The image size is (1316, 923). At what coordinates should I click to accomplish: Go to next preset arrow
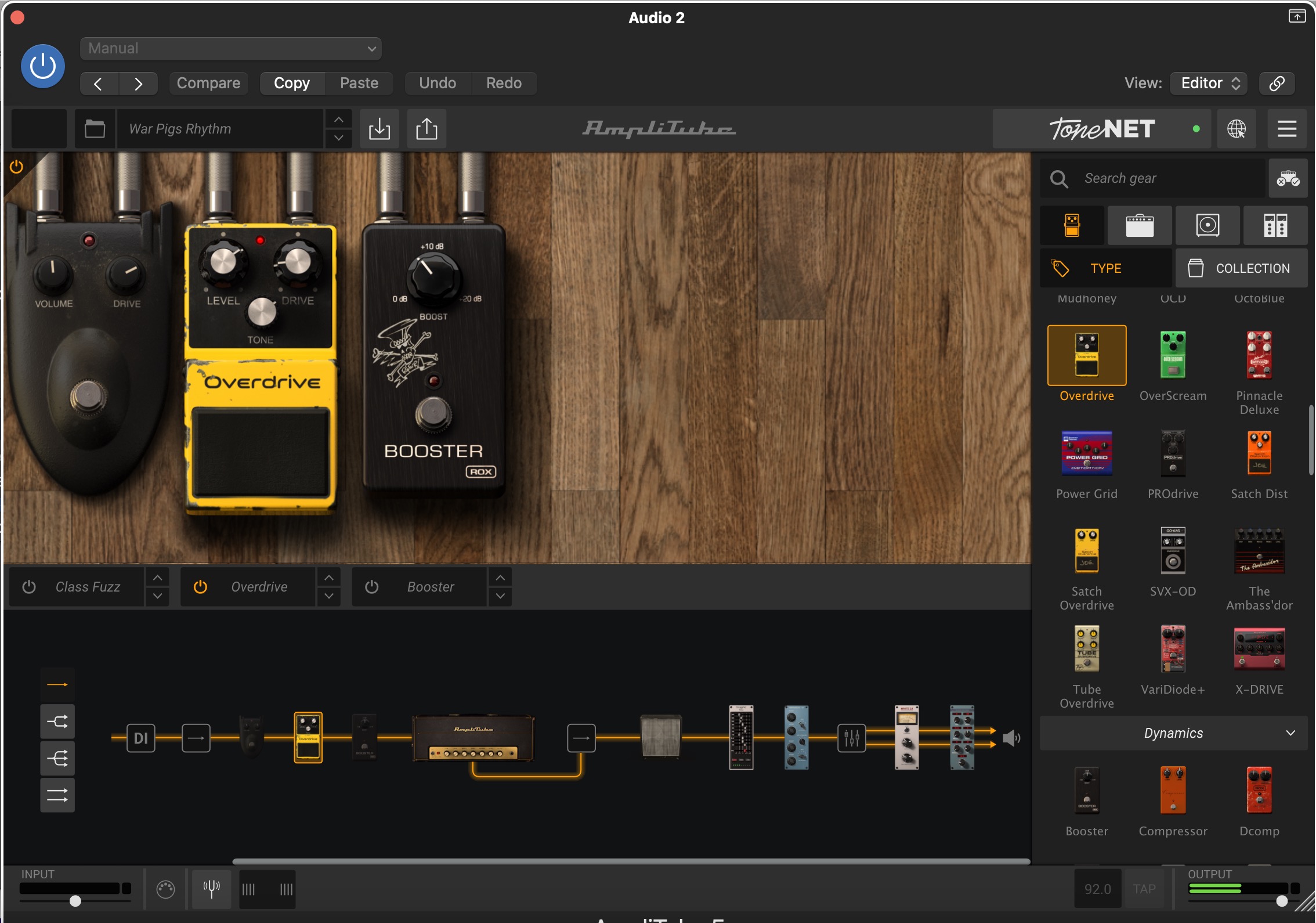pyautogui.click(x=138, y=84)
